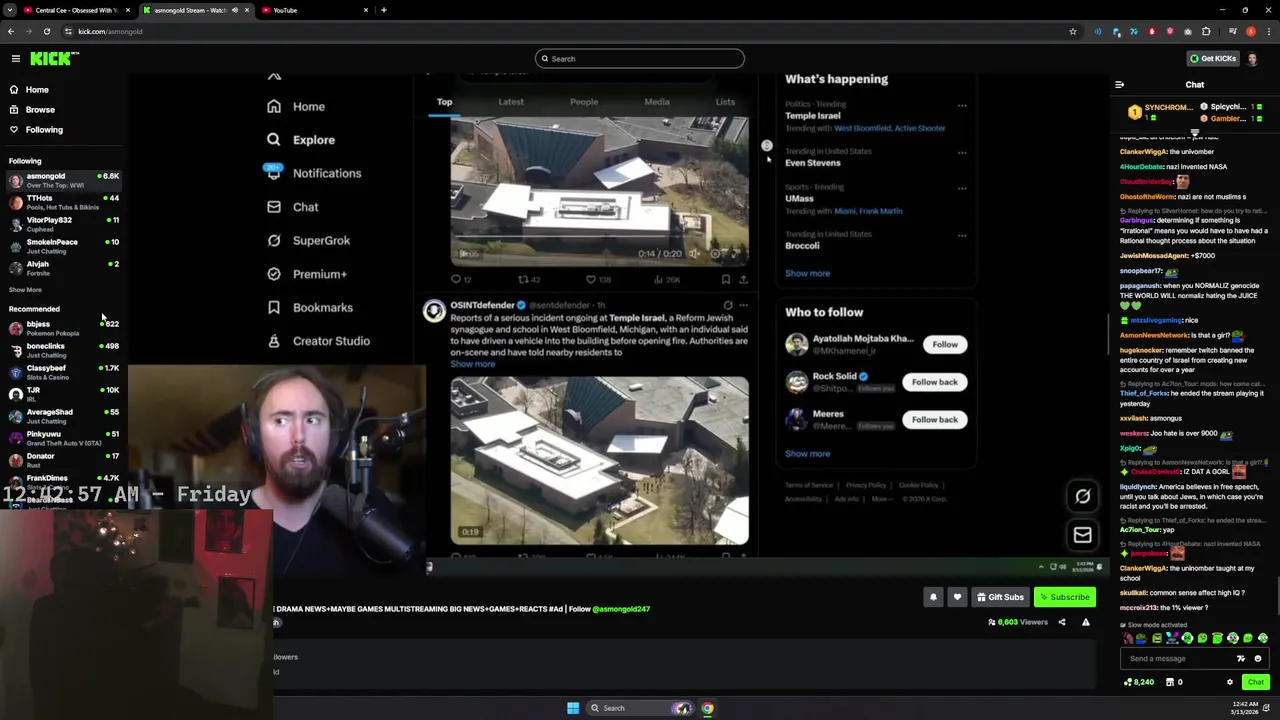Follow Ayatollah Mojtaba Khamenei account
The width and height of the screenshot is (1280, 720).
[x=945, y=345]
